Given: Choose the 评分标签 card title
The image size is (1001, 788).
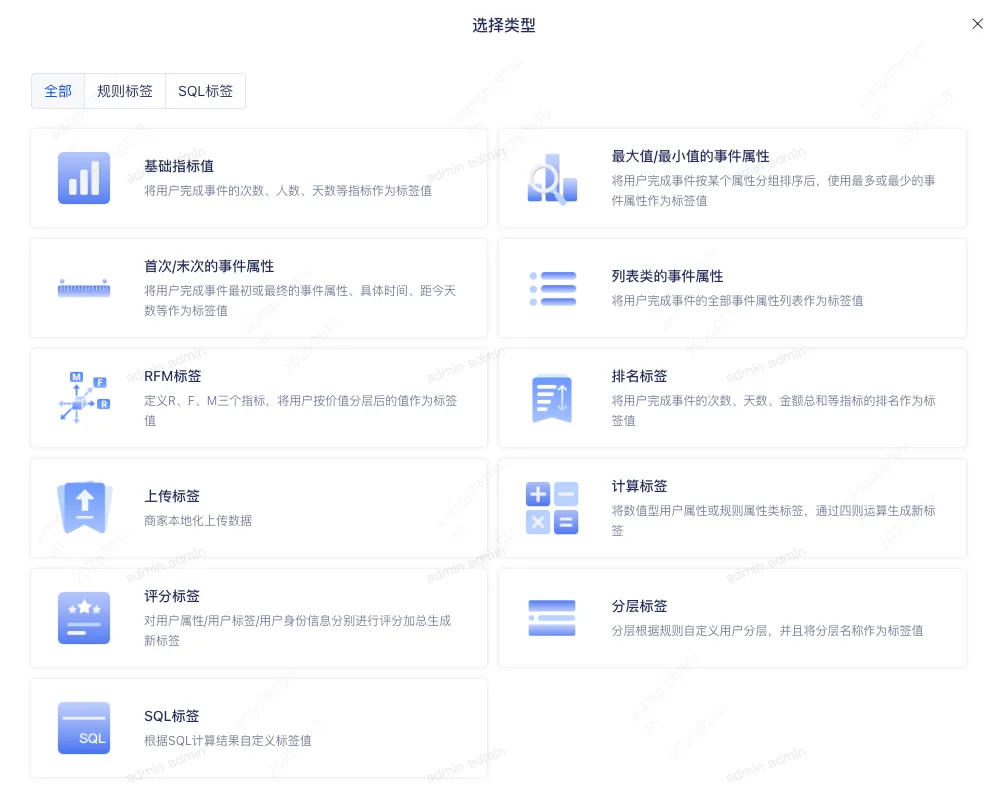Looking at the screenshot, I should coord(172,596).
